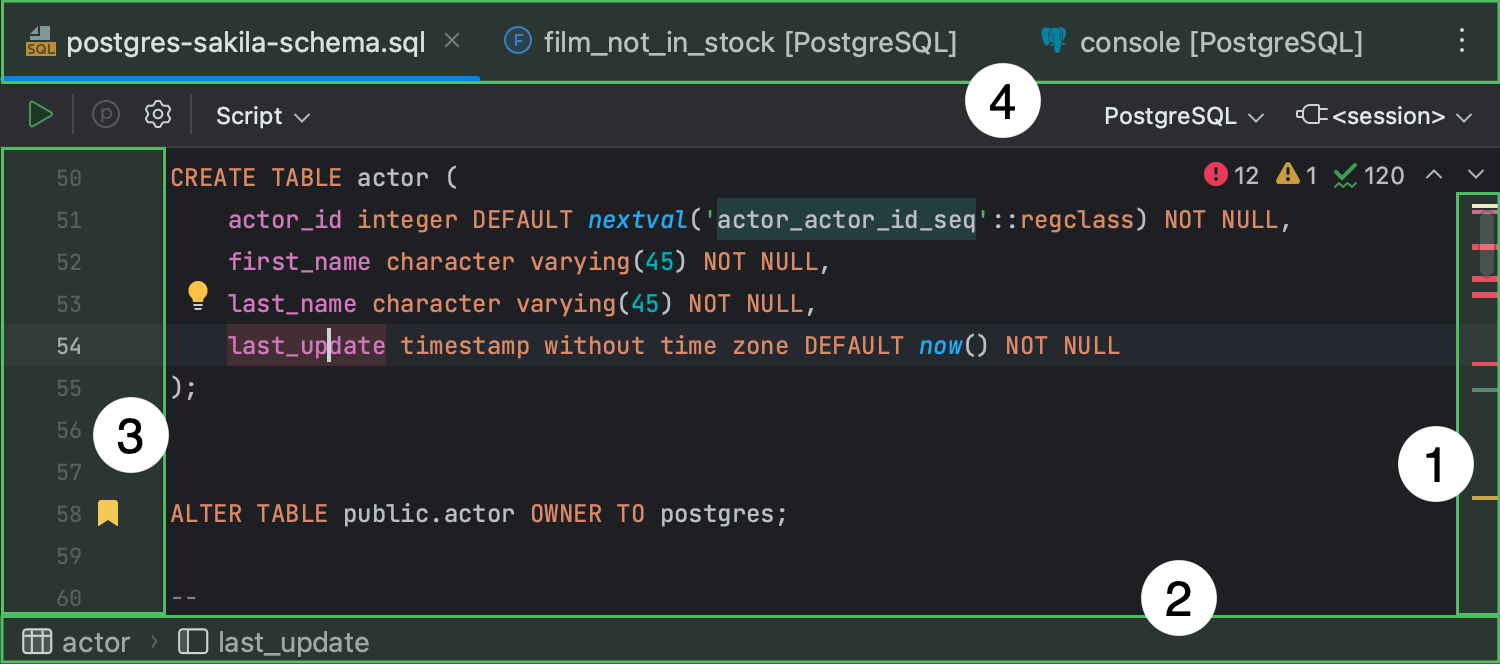
Task: Click the transaction mode P icon
Action: point(106,115)
